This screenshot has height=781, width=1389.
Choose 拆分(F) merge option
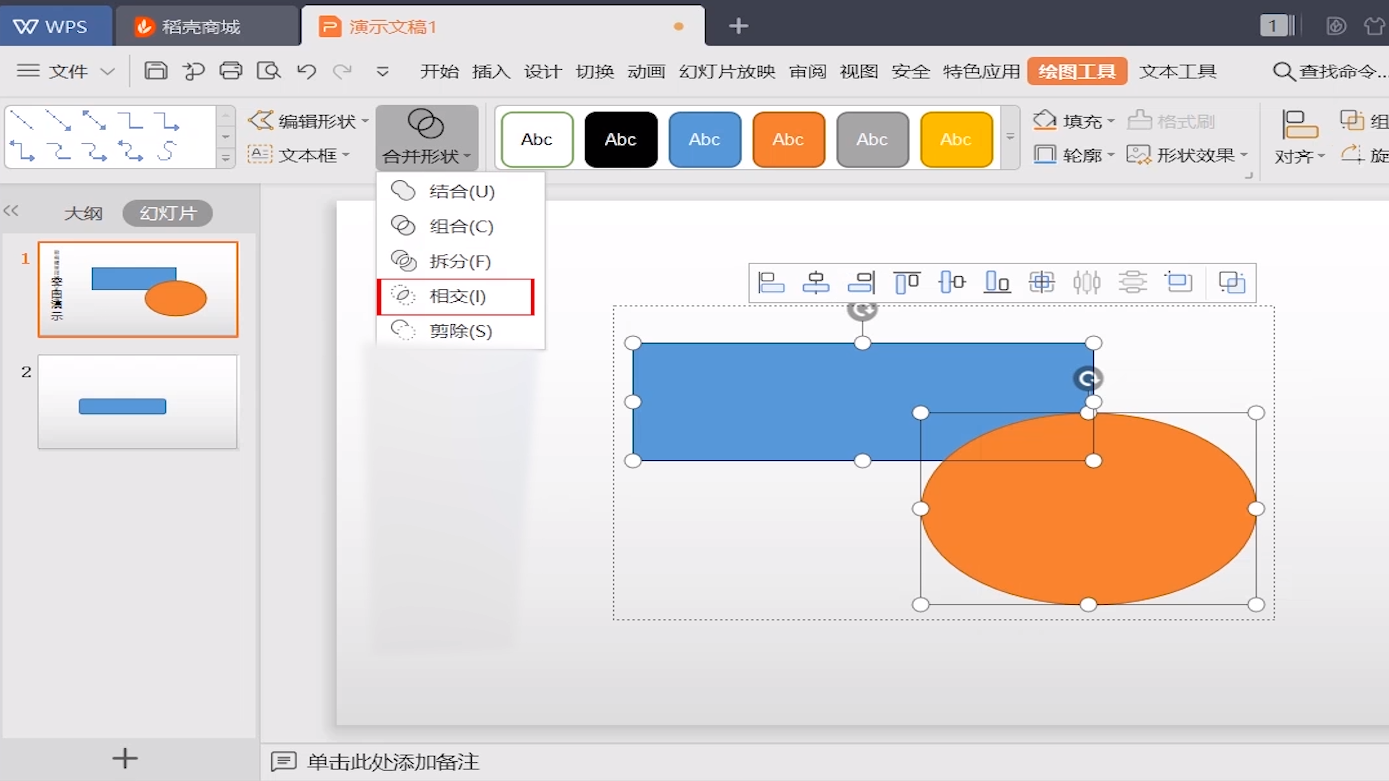(x=461, y=261)
